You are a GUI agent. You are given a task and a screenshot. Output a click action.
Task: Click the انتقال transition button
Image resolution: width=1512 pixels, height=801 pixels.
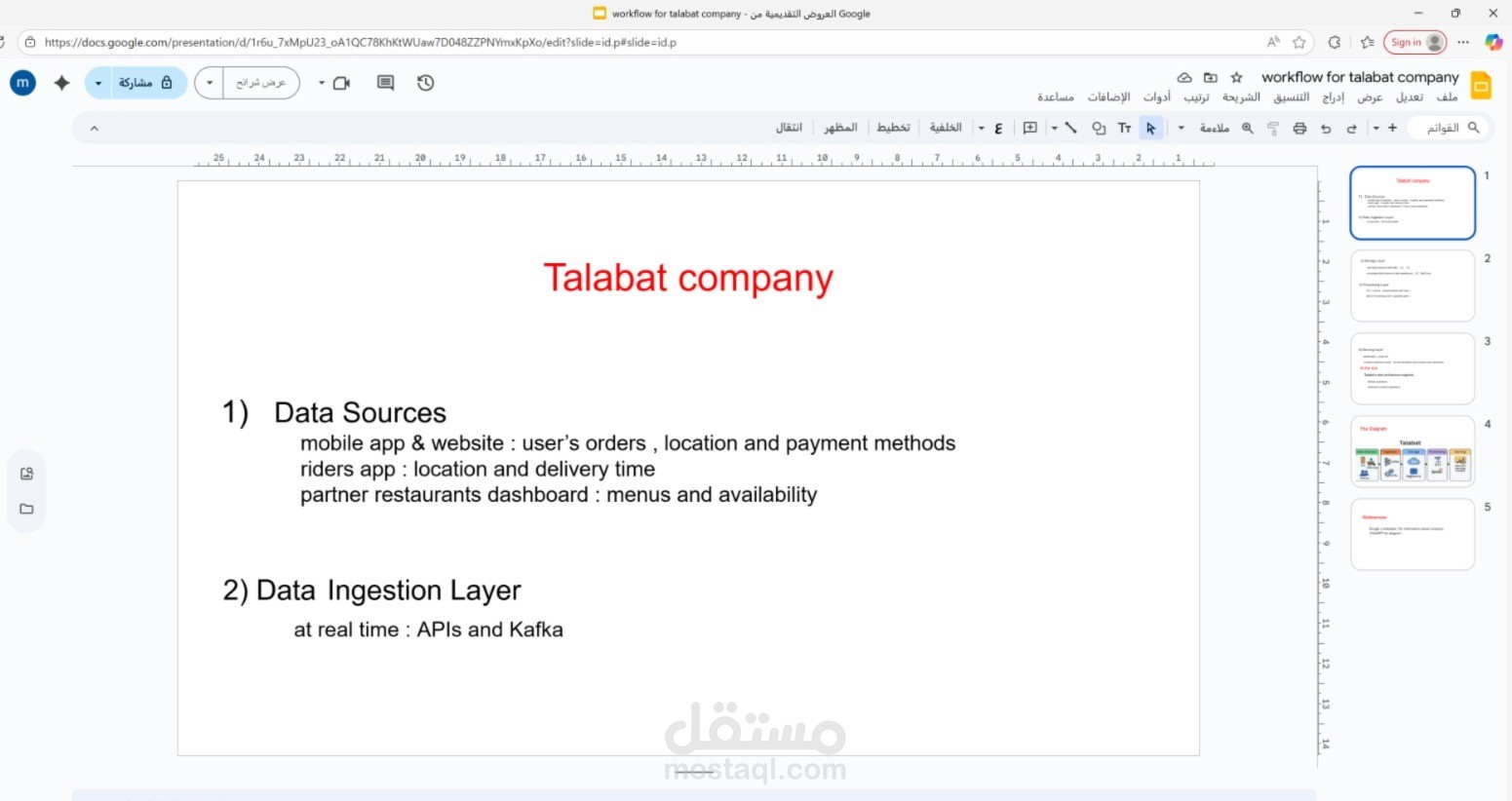(789, 128)
